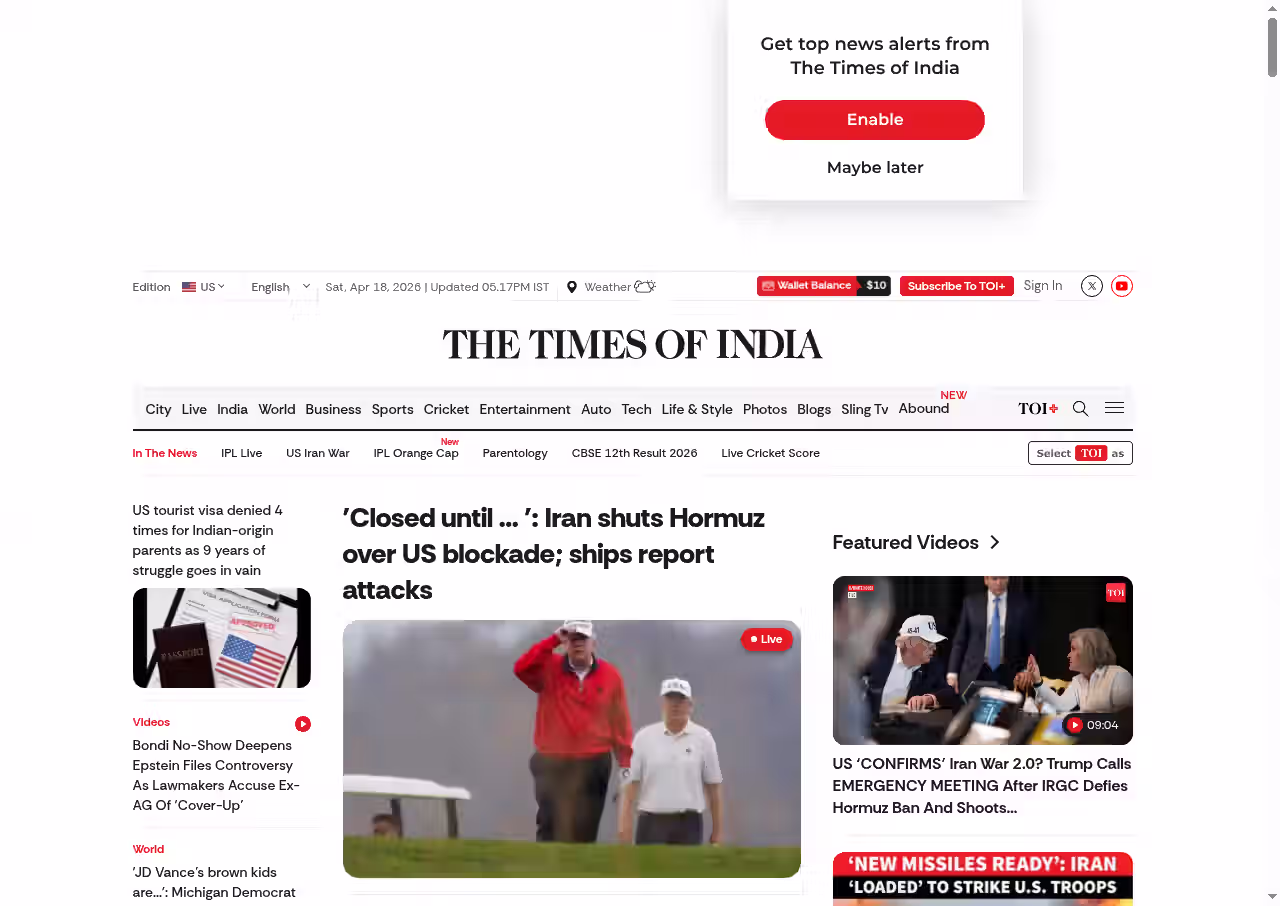1280x906 pixels.
Task: Enable top news alerts
Action: 874,120
